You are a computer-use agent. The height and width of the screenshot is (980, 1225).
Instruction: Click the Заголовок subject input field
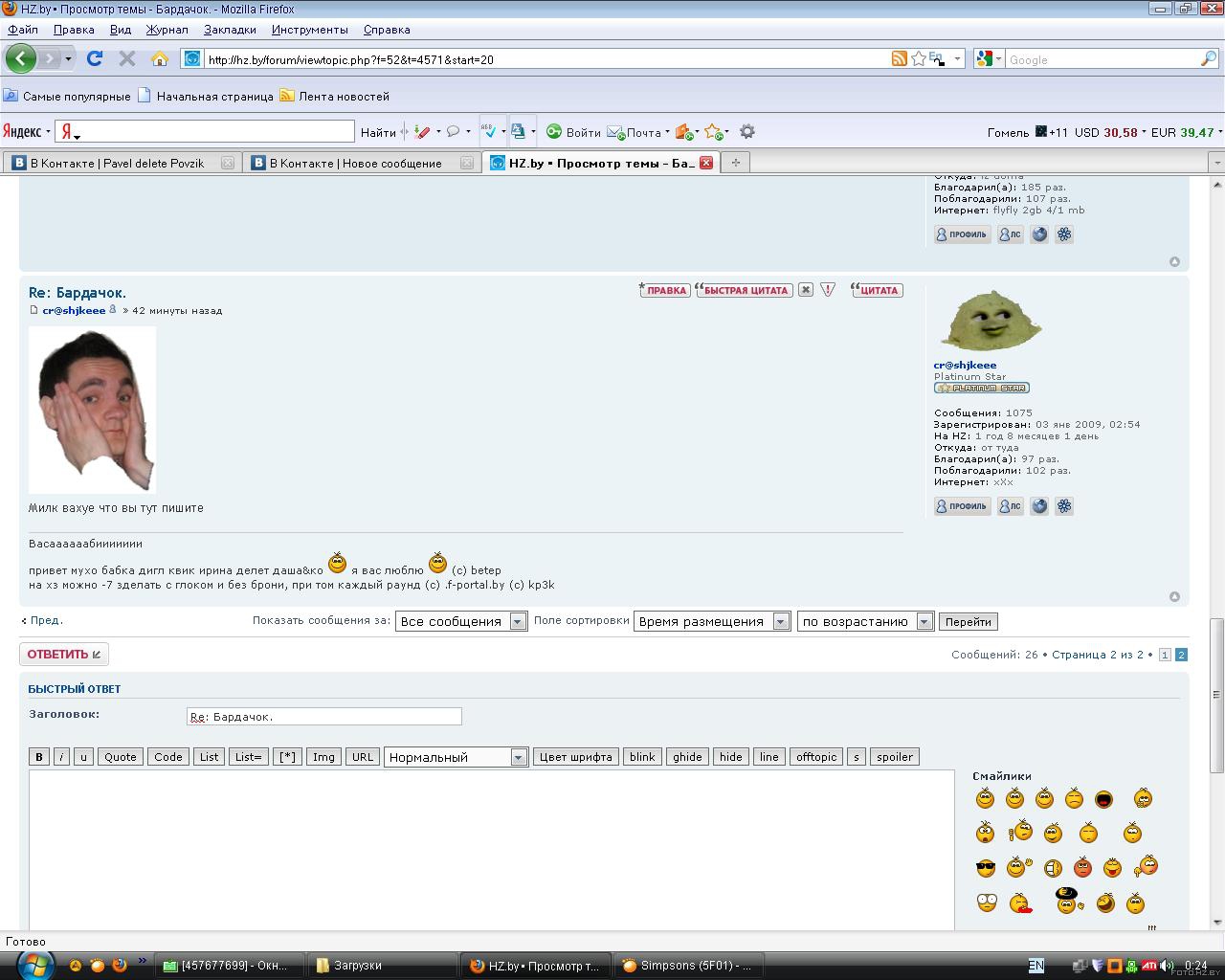323,716
